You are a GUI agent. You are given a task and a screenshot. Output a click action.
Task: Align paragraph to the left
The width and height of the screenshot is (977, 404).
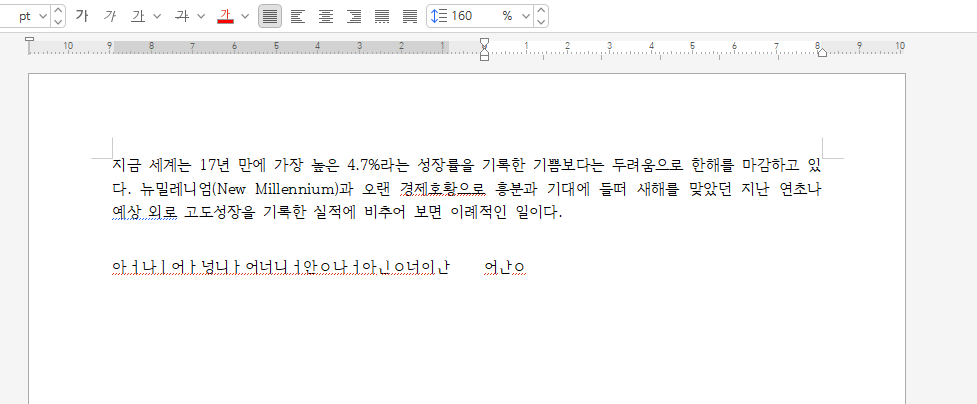[298, 16]
